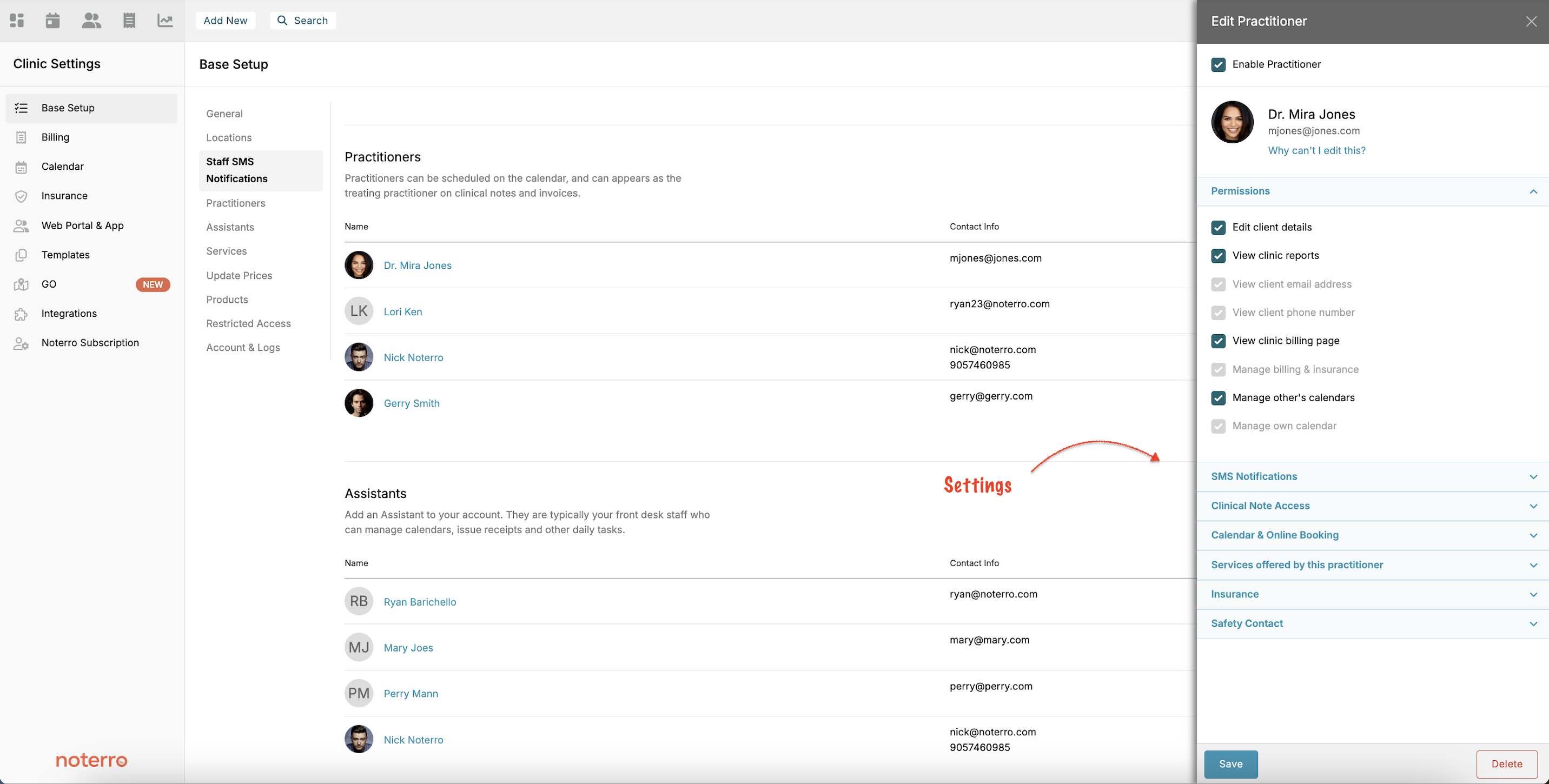Toggle Manage other's calendars checkbox
1549x784 pixels.
point(1219,397)
